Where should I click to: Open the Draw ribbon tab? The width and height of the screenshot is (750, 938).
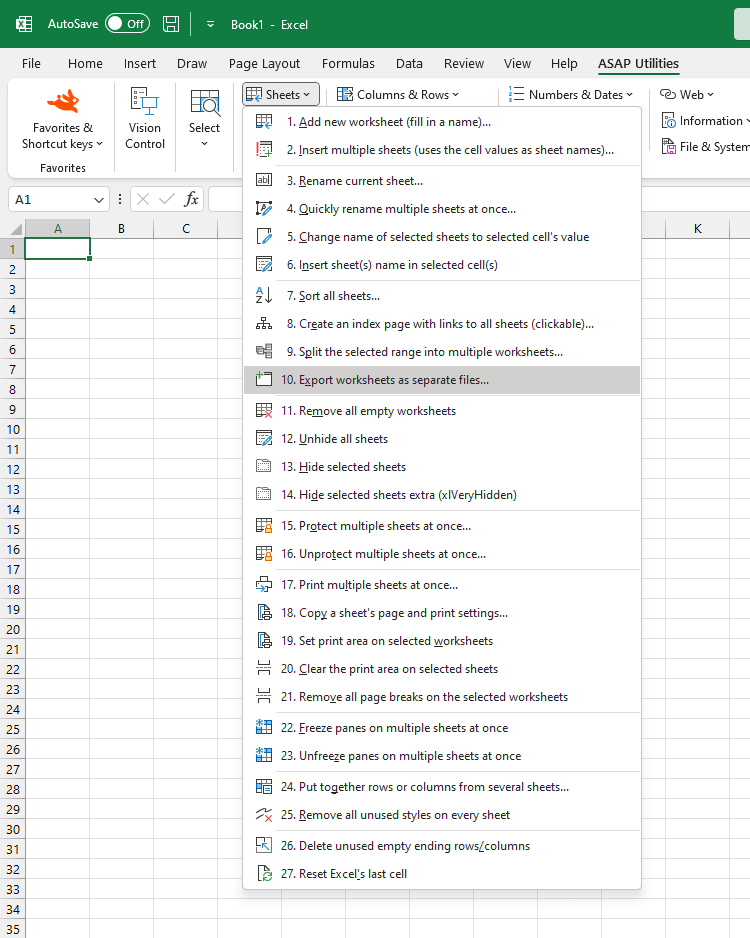click(192, 63)
